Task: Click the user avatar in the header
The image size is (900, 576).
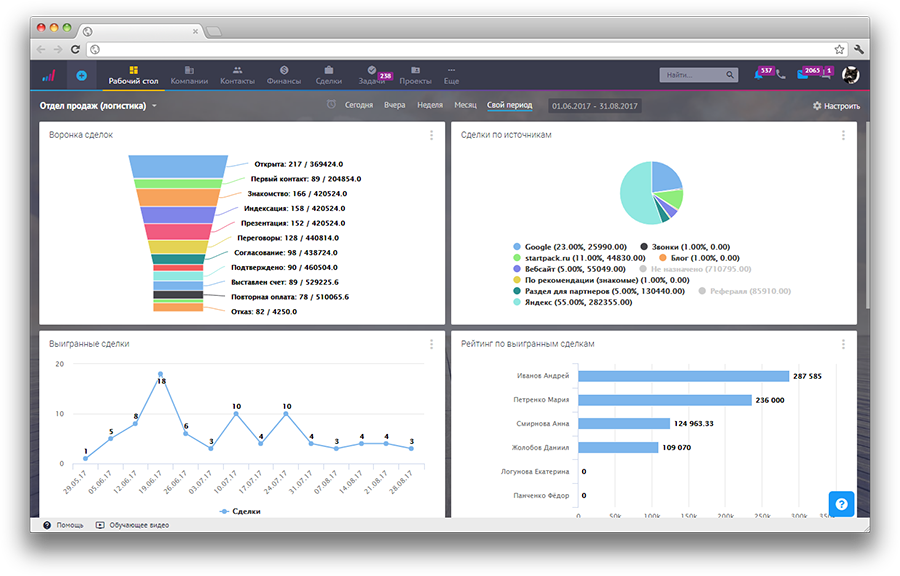Action: 850,75
